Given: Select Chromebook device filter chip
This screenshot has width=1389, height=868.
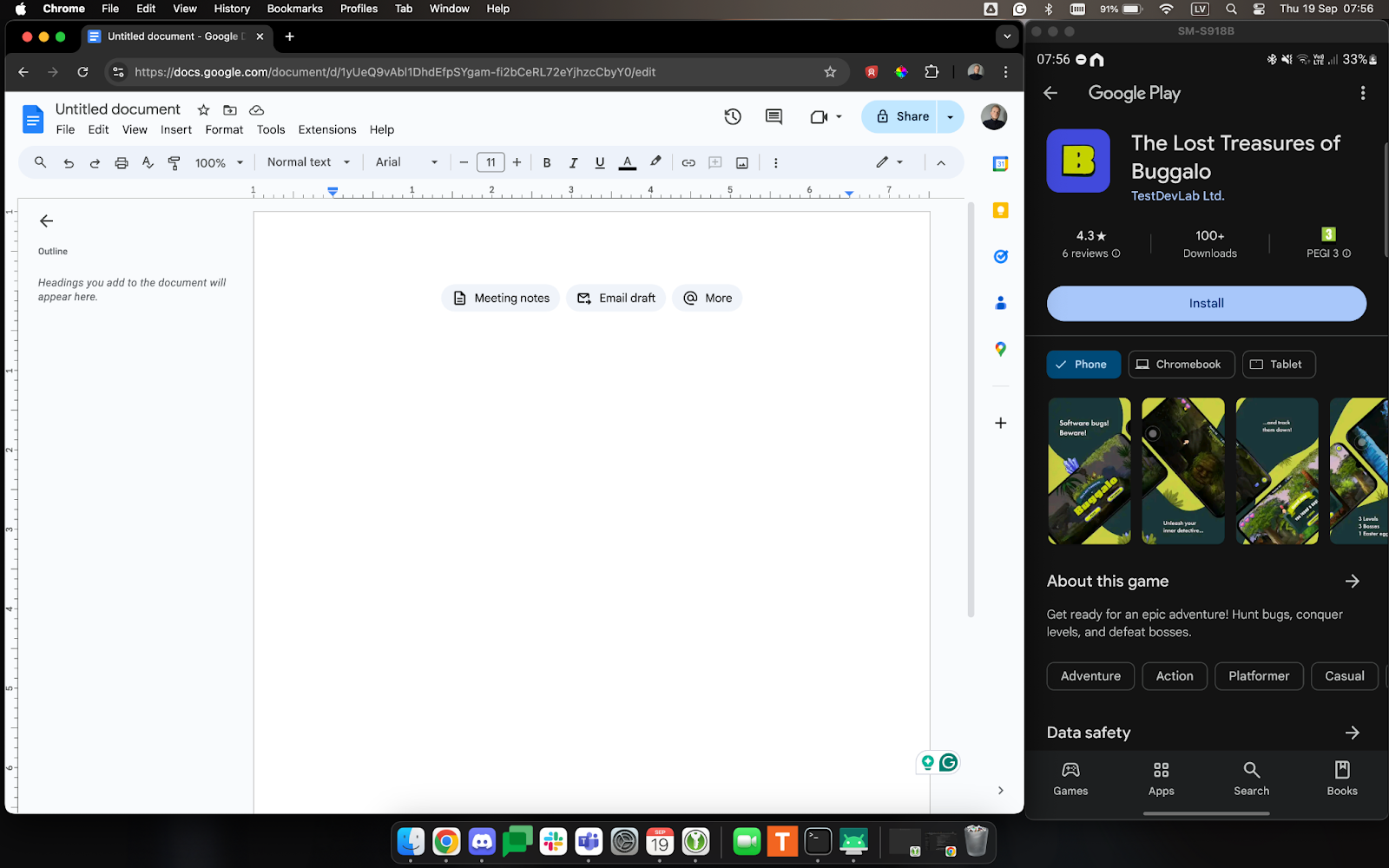Looking at the screenshot, I should (x=1181, y=365).
